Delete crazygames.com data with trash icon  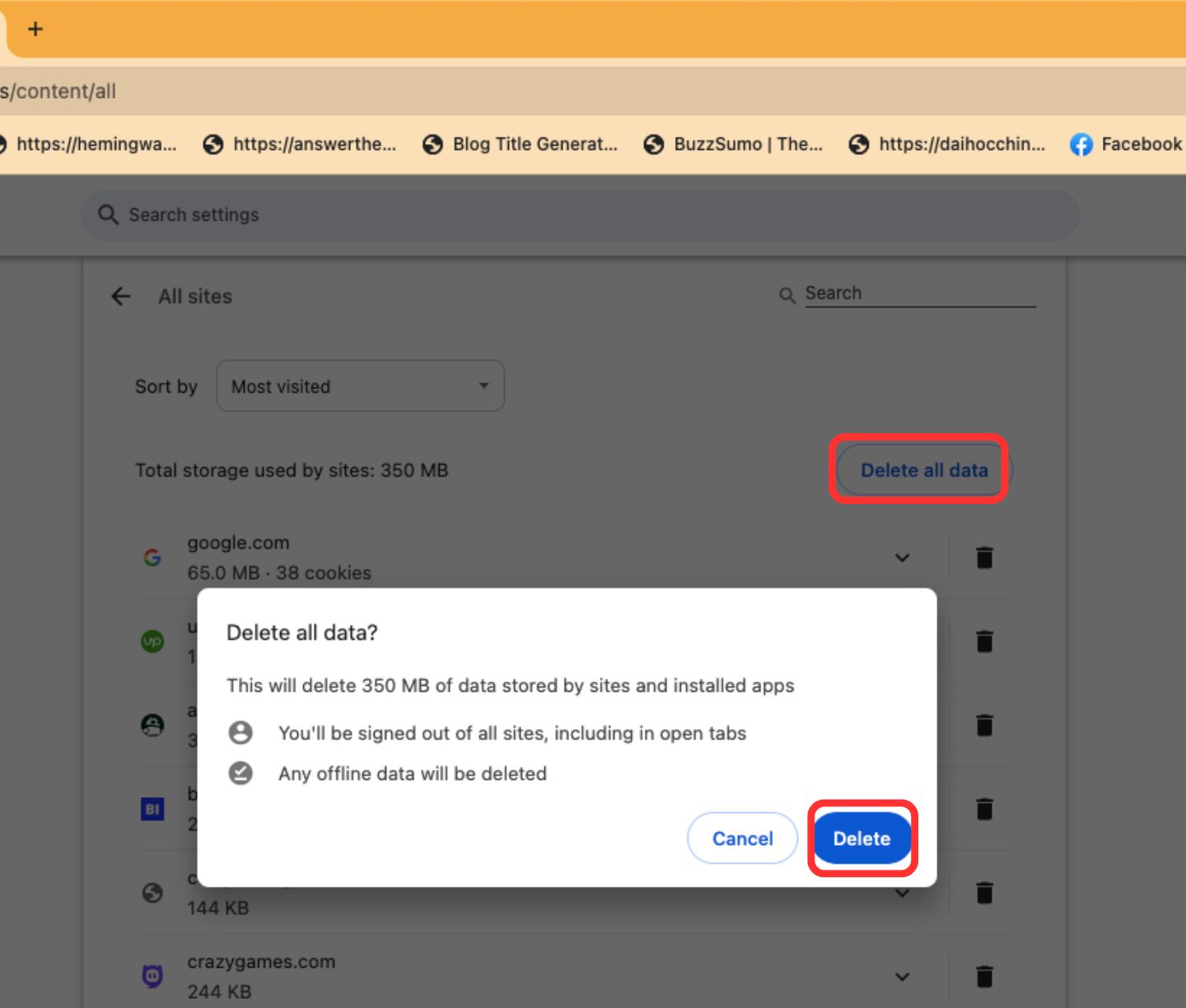(984, 977)
